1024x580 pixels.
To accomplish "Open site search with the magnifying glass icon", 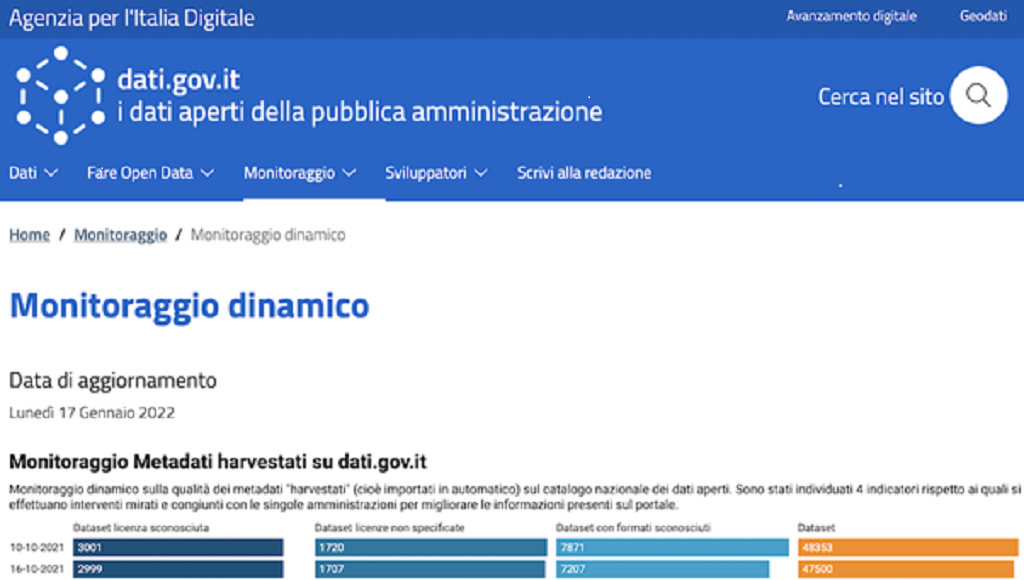I will pos(977,95).
